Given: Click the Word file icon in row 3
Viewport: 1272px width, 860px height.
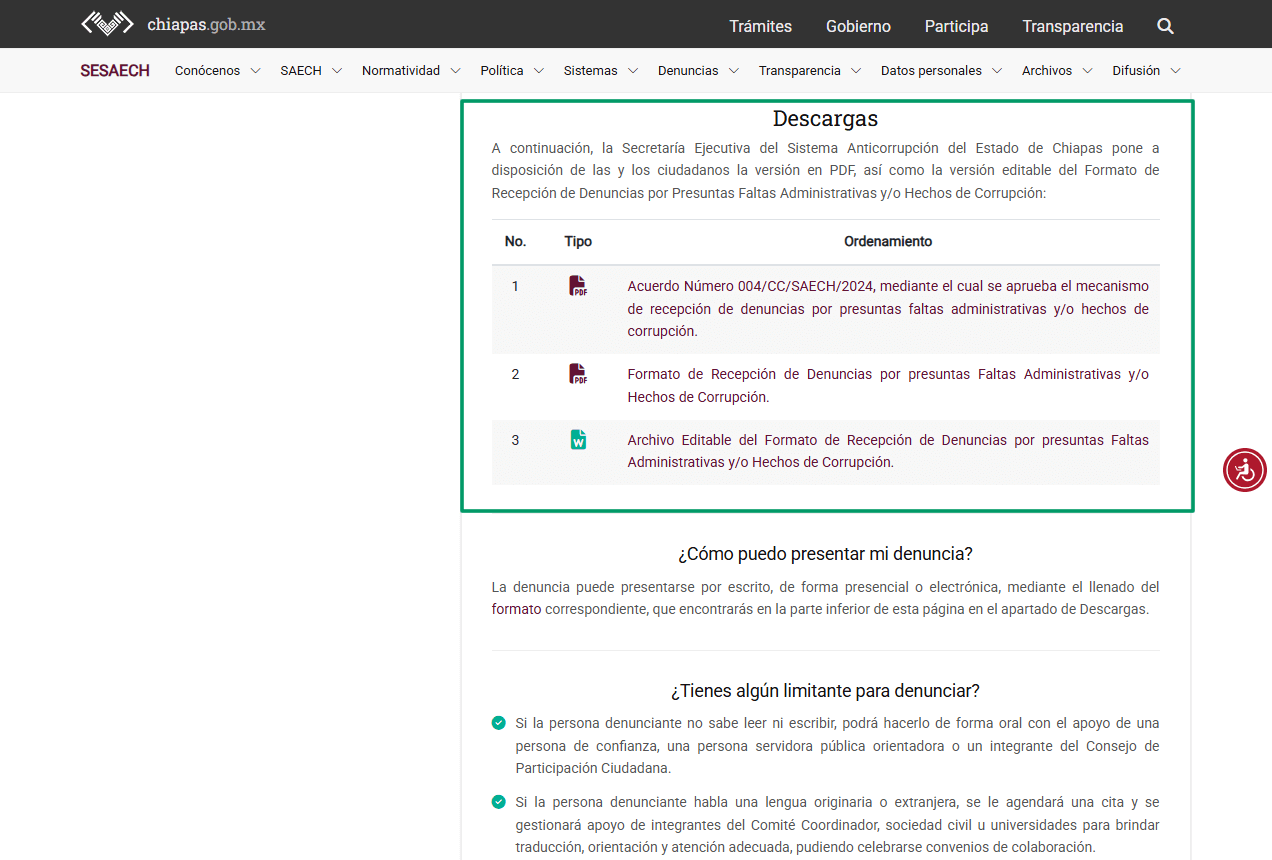Looking at the screenshot, I should (578, 439).
